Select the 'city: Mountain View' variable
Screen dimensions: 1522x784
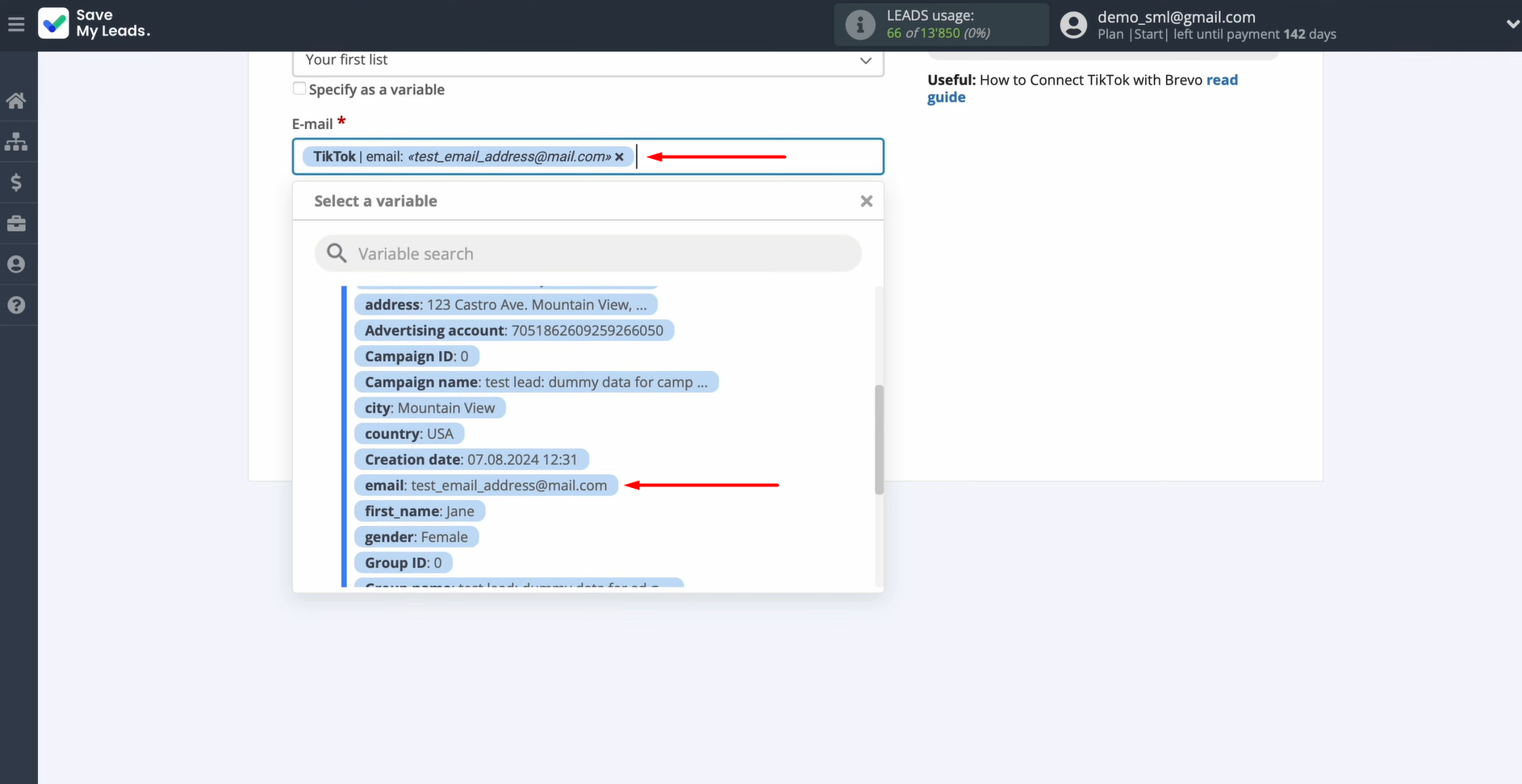tap(429, 408)
